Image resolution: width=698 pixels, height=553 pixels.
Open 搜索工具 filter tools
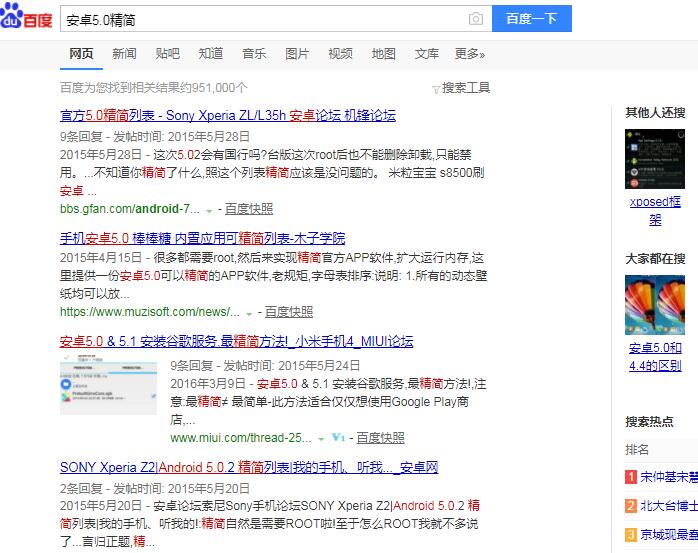point(461,88)
